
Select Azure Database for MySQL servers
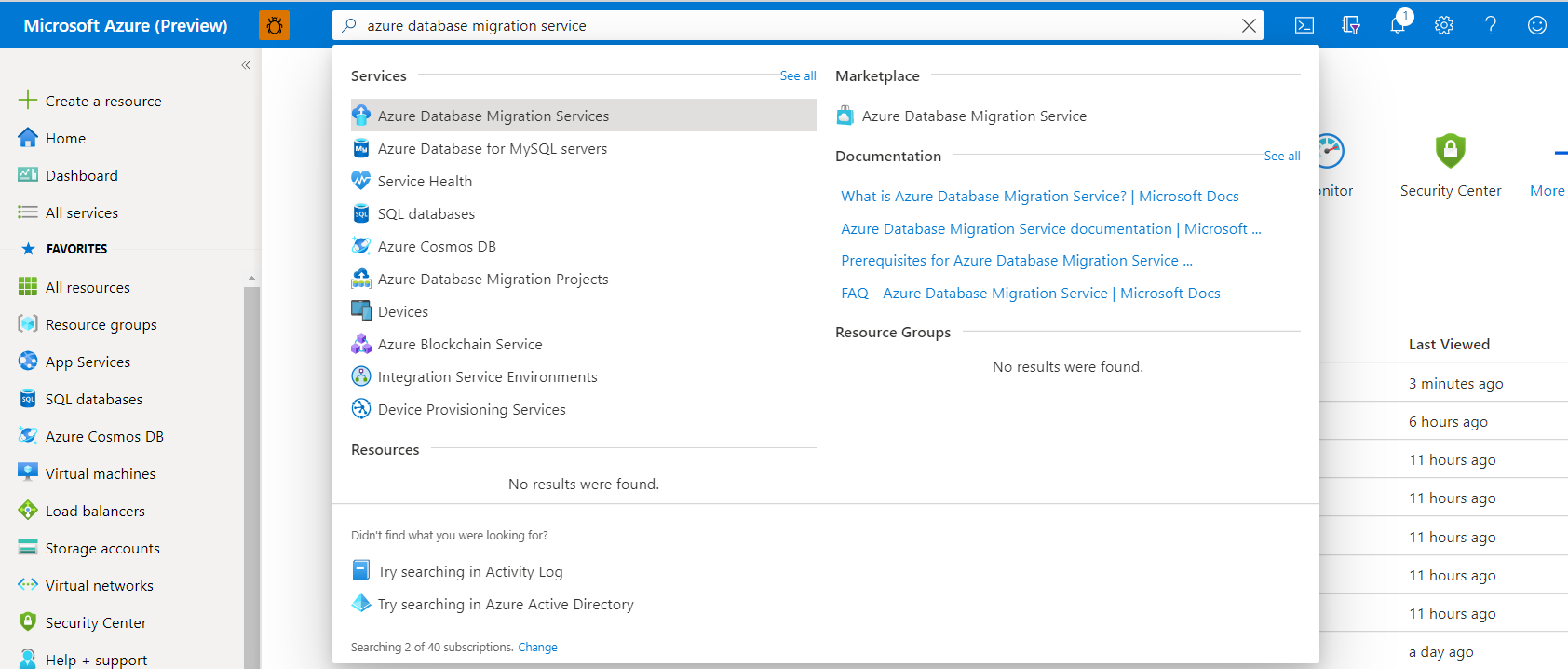pos(492,148)
